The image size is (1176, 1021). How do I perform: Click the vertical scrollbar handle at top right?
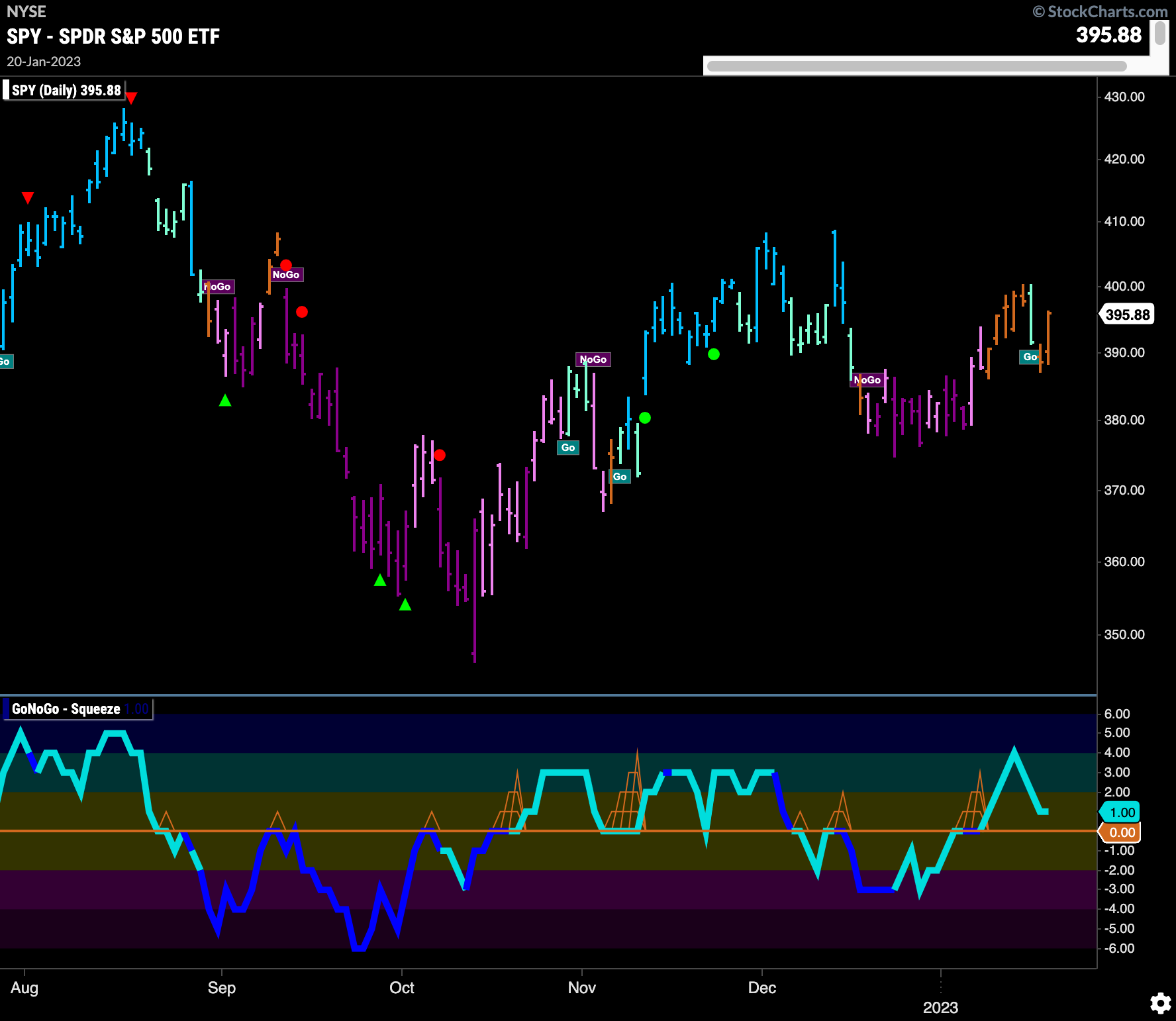(x=1160, y=33)
